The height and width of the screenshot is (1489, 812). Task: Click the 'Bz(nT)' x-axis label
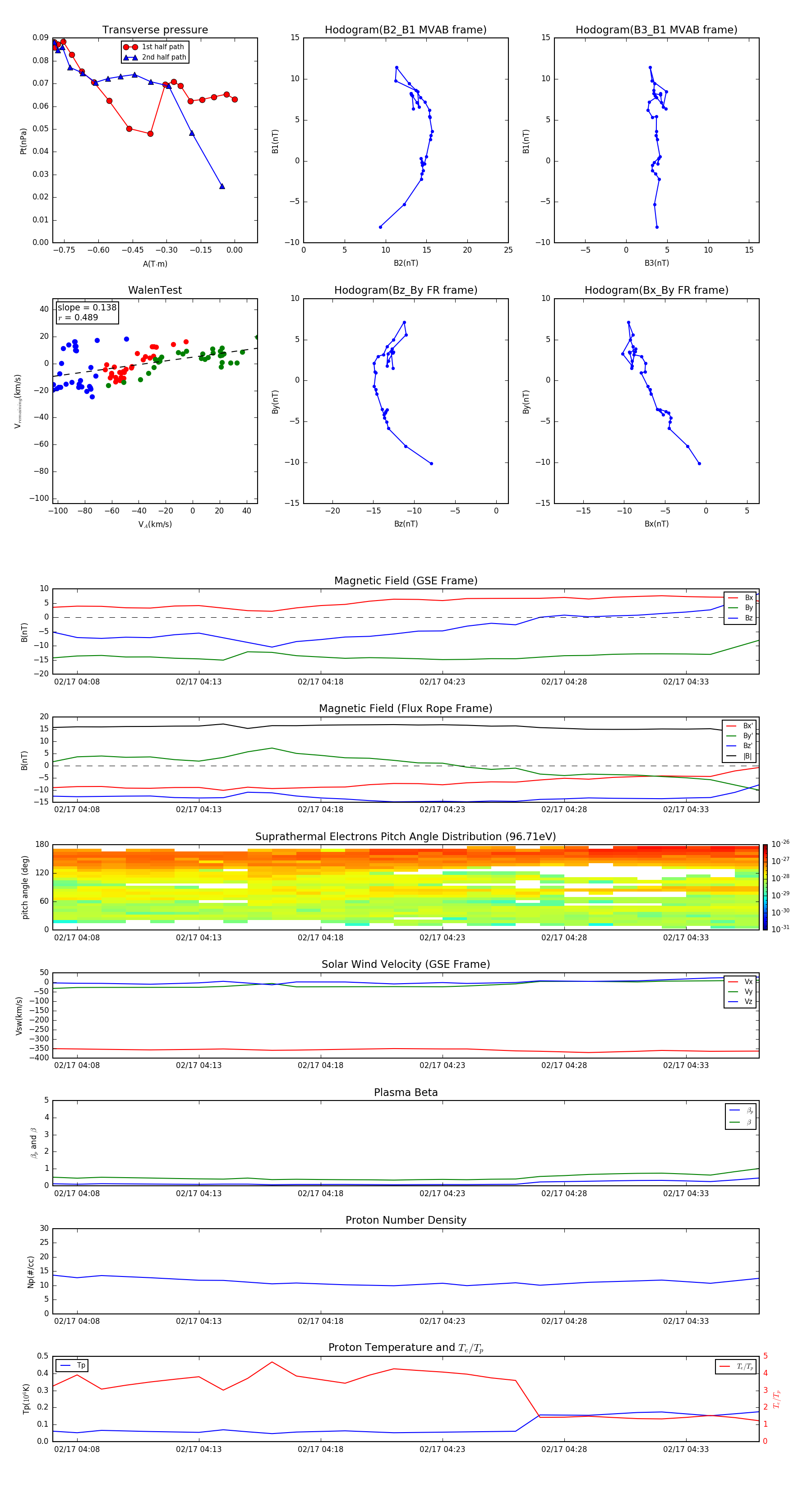(406, 524)
